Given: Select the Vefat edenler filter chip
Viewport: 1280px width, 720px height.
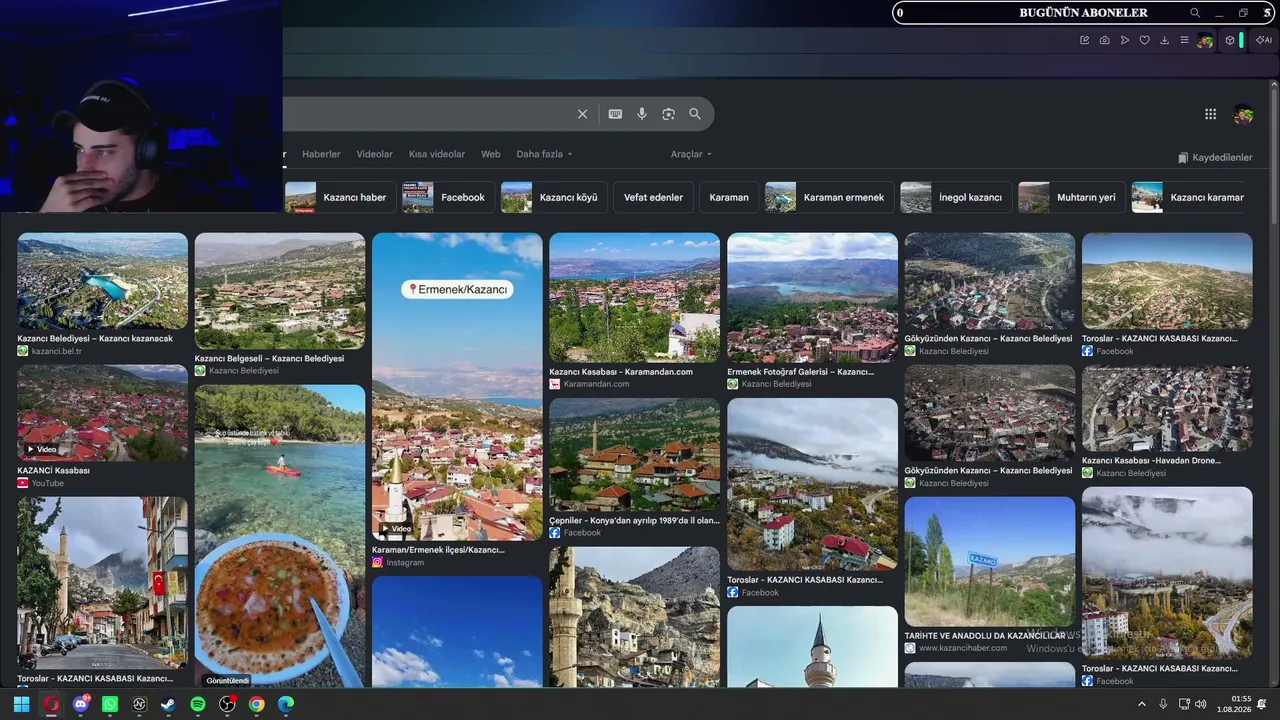Looking at the screenshot, I should [x=653, y=197].
